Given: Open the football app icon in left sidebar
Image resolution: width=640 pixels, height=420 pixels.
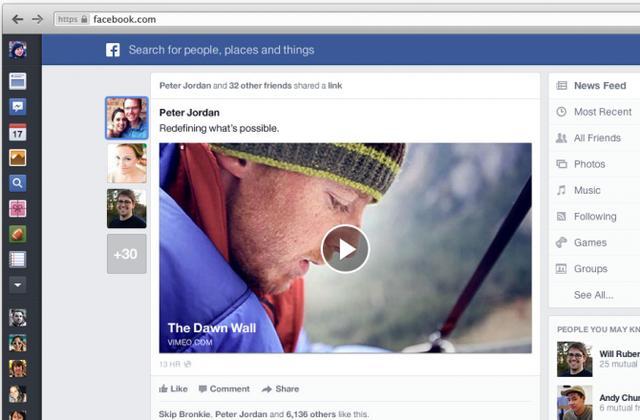Looking at the screenshot, I should 18,234.
